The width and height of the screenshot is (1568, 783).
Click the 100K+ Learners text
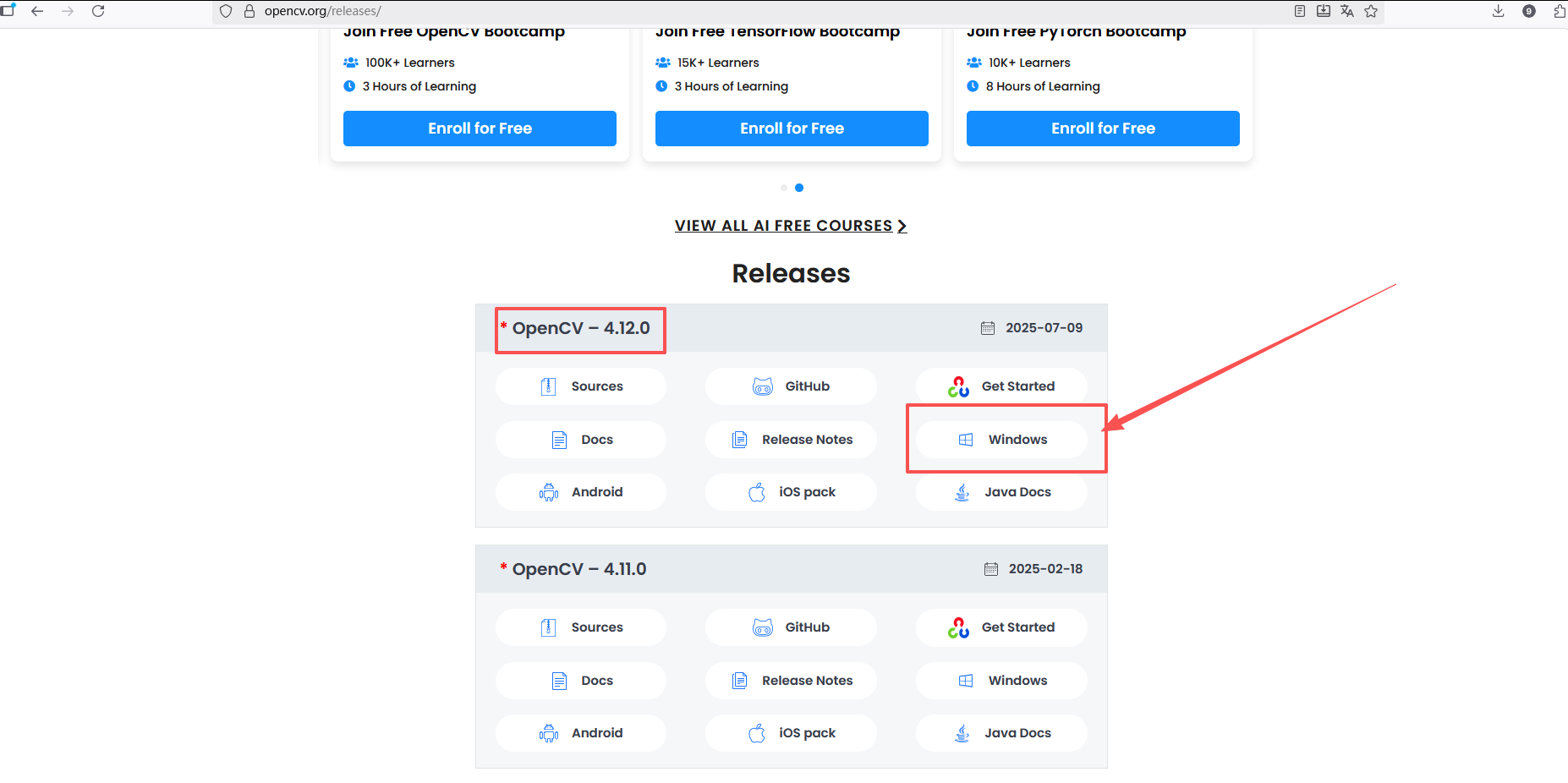409,63
